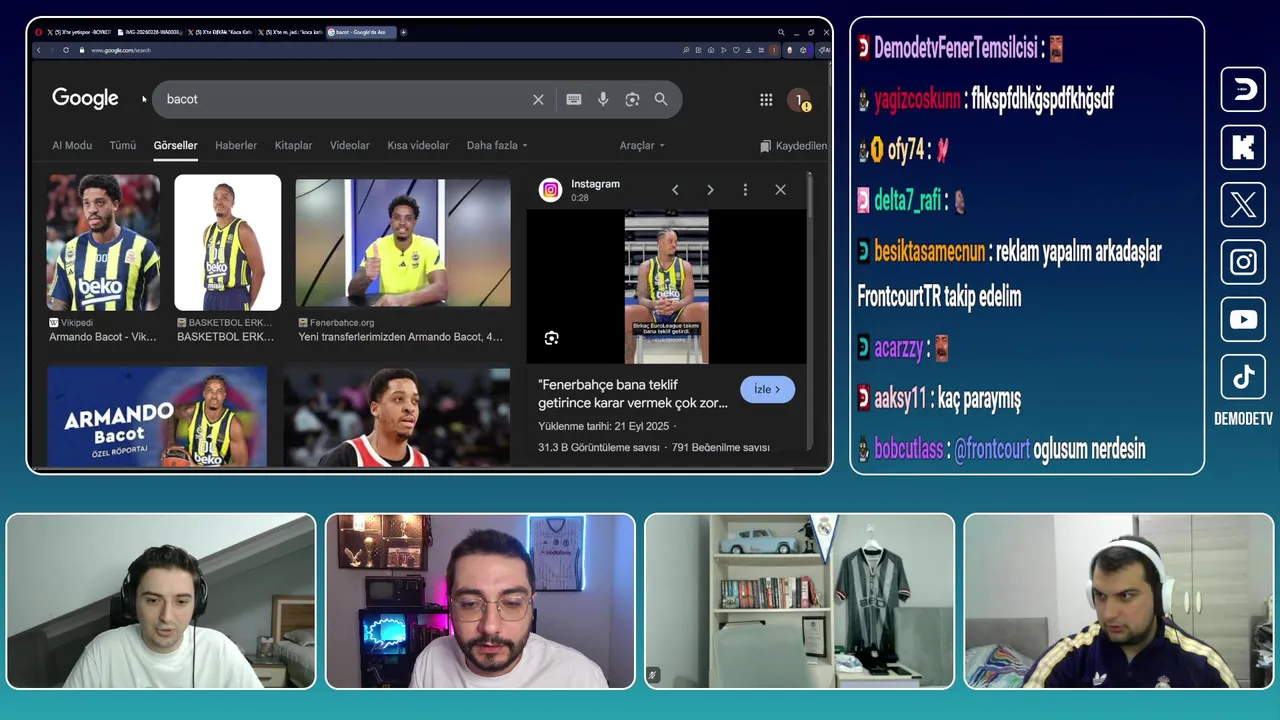The image size is (1280, 720).
Task: Click username besiktasamecnun in chat
Action: [929, 251]
